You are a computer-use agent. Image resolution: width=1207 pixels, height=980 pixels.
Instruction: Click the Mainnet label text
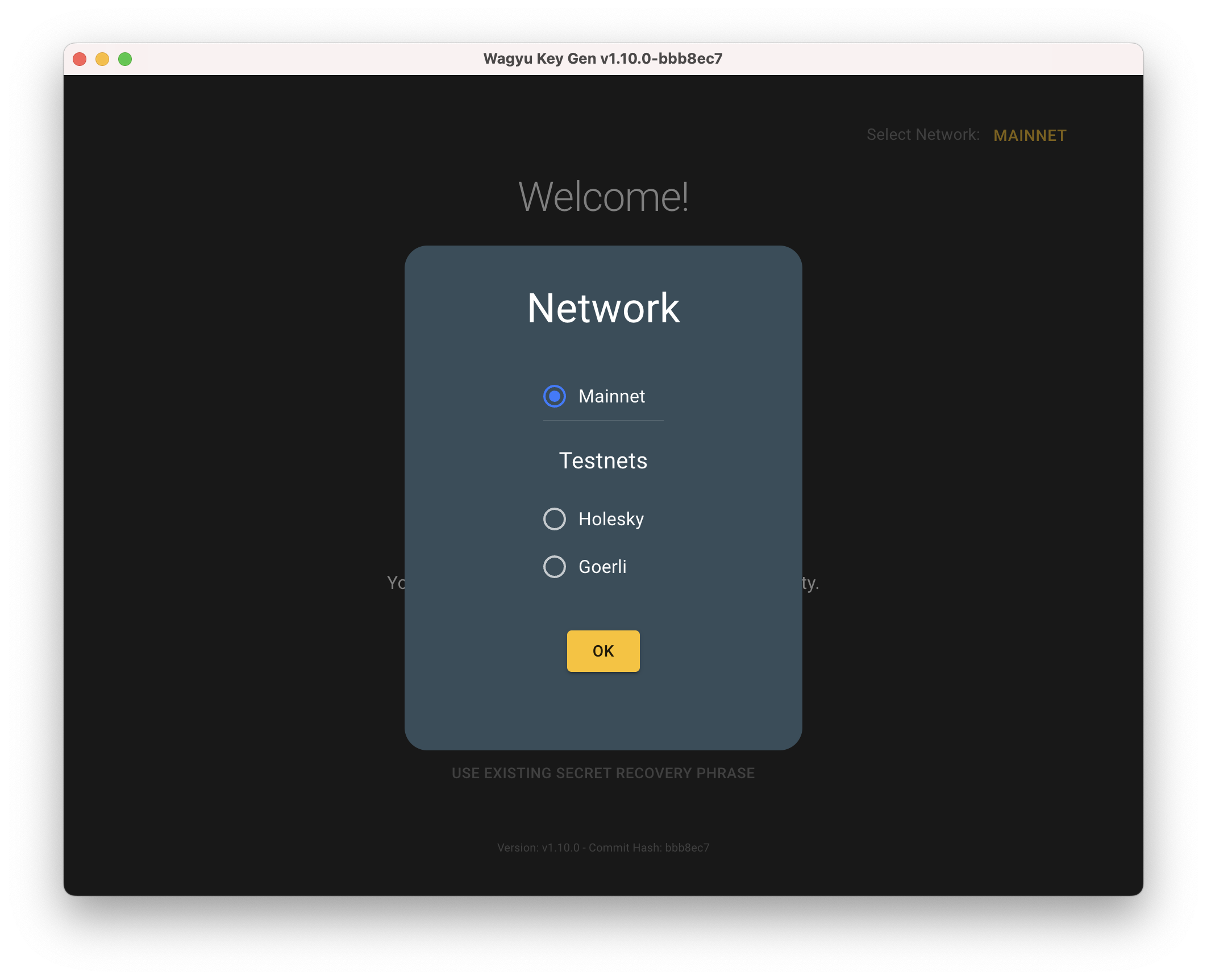[x=611, y=396]
